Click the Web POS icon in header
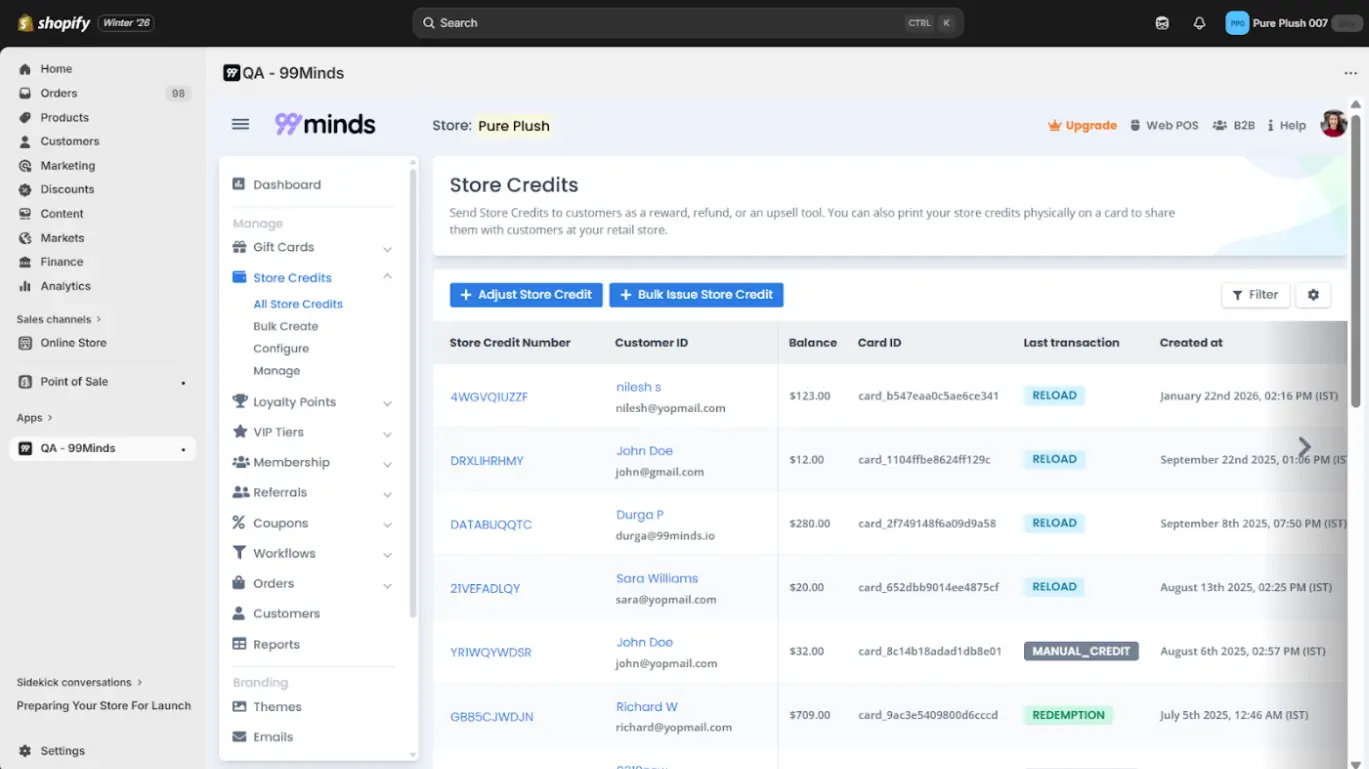 [1134, 125]
